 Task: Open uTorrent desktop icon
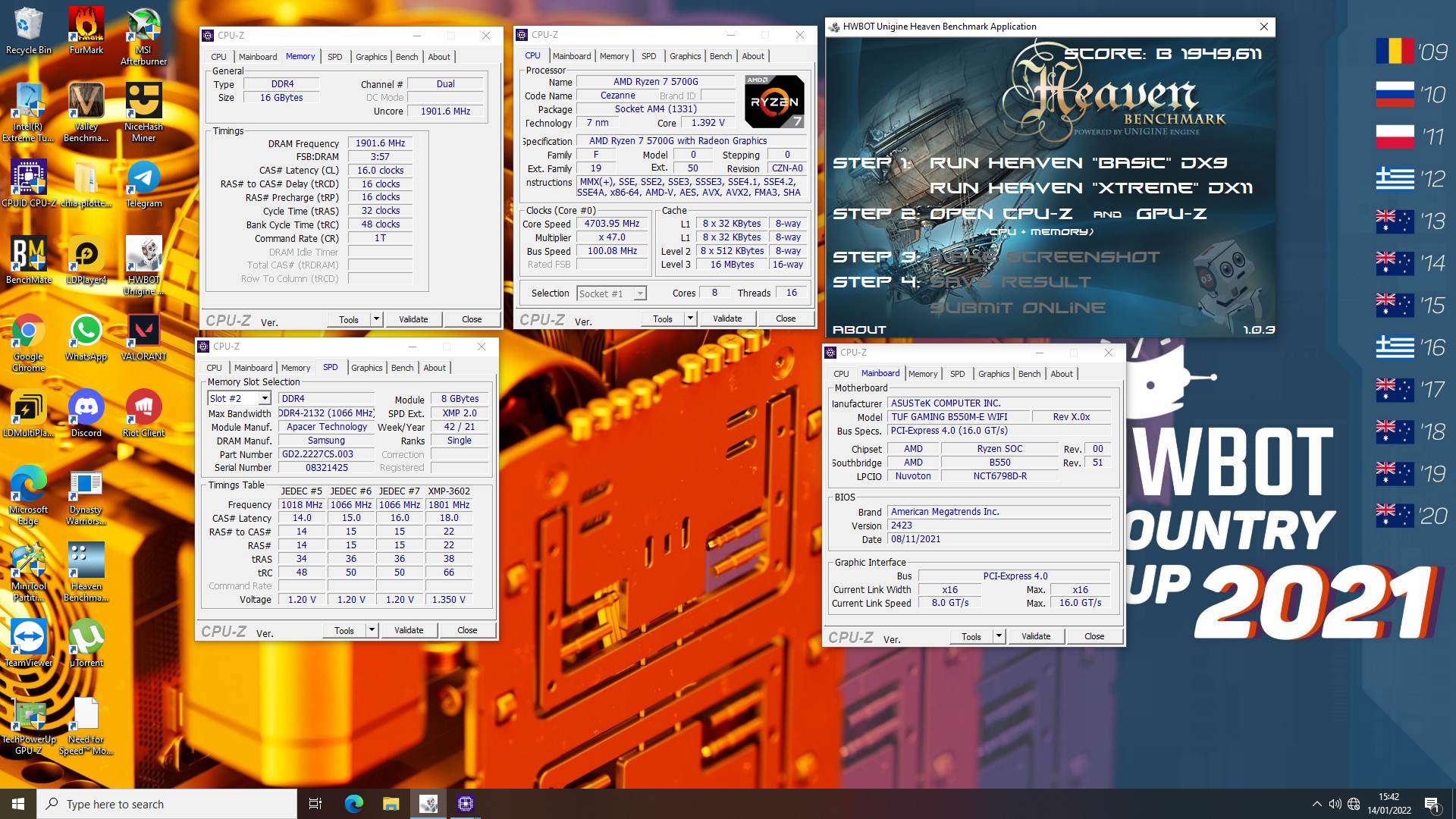[86, 643]
